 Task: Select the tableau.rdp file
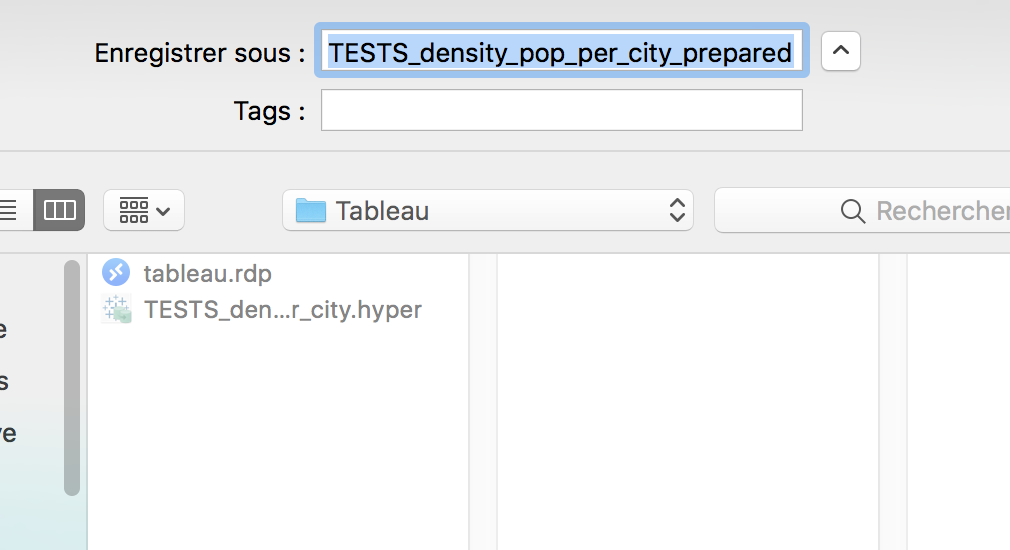coord(207,273)
